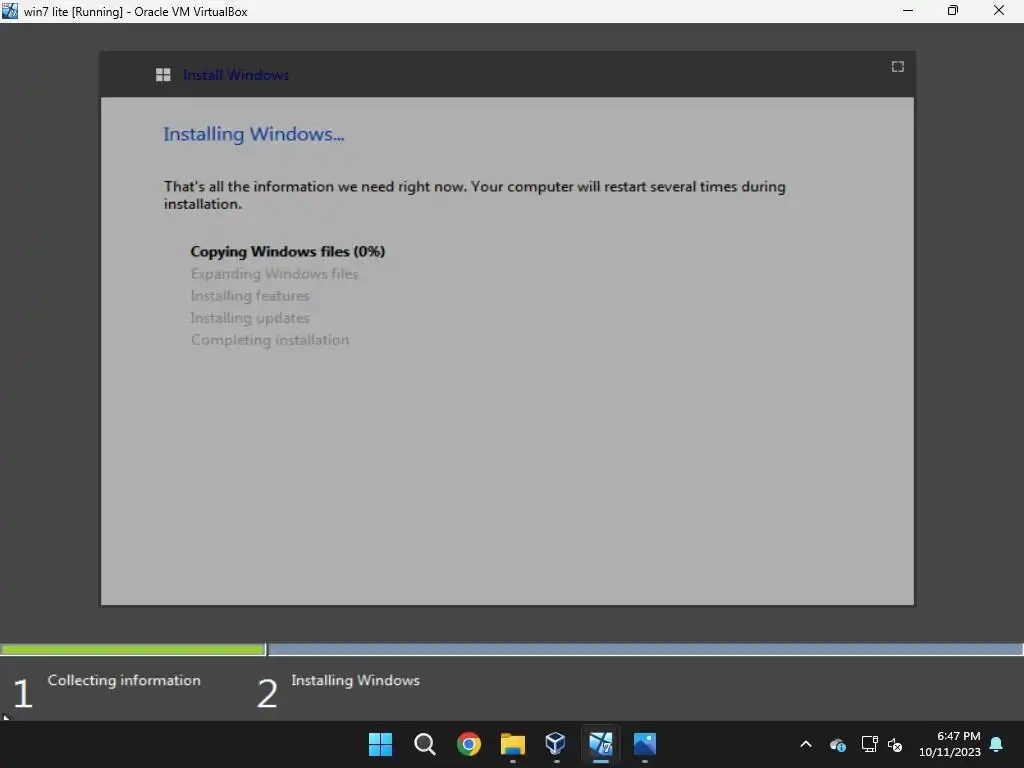The height and width of the screenshot is (768, 1024).
Task: Select the Installing features step
Action: coord(250,296)
